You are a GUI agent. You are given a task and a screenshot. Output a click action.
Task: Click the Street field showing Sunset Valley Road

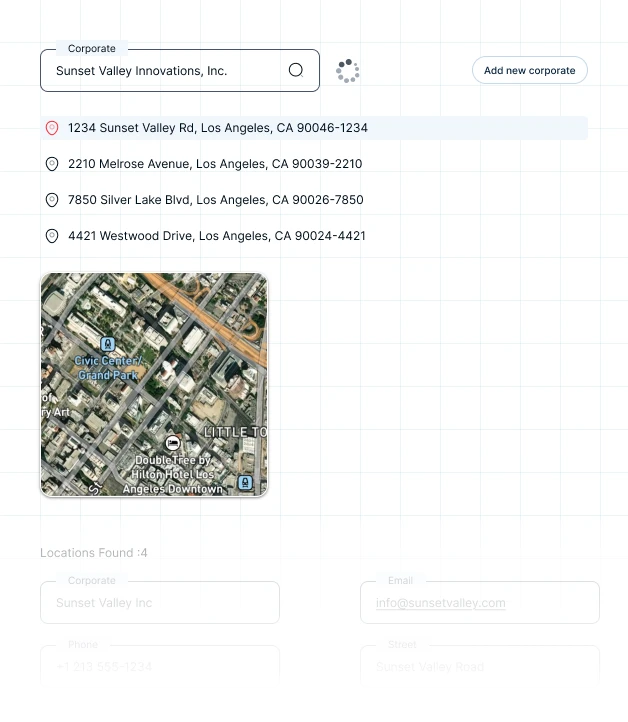[x=480, y=666]
